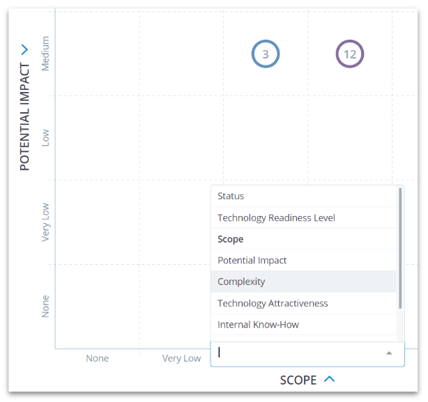
Task: Click the up chevron beside SCOPE
Action: coord(329,379)
